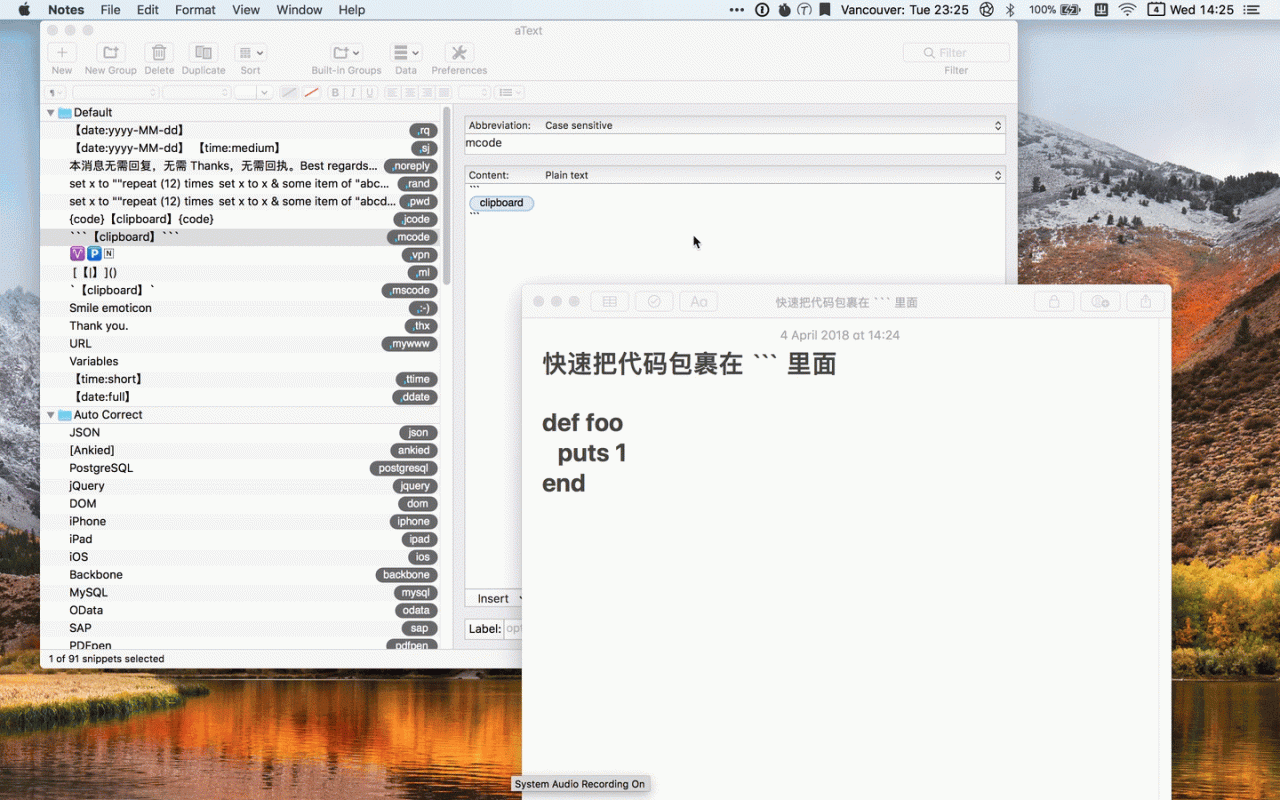Click the share icon in Notes window

point(1146,301)
